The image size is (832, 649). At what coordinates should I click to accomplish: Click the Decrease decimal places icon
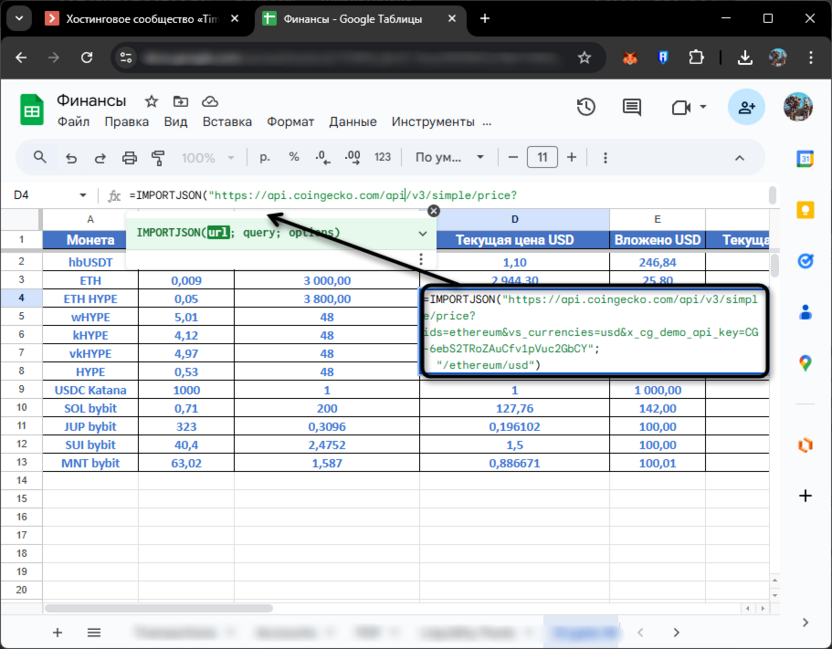[x=321, y=157]
